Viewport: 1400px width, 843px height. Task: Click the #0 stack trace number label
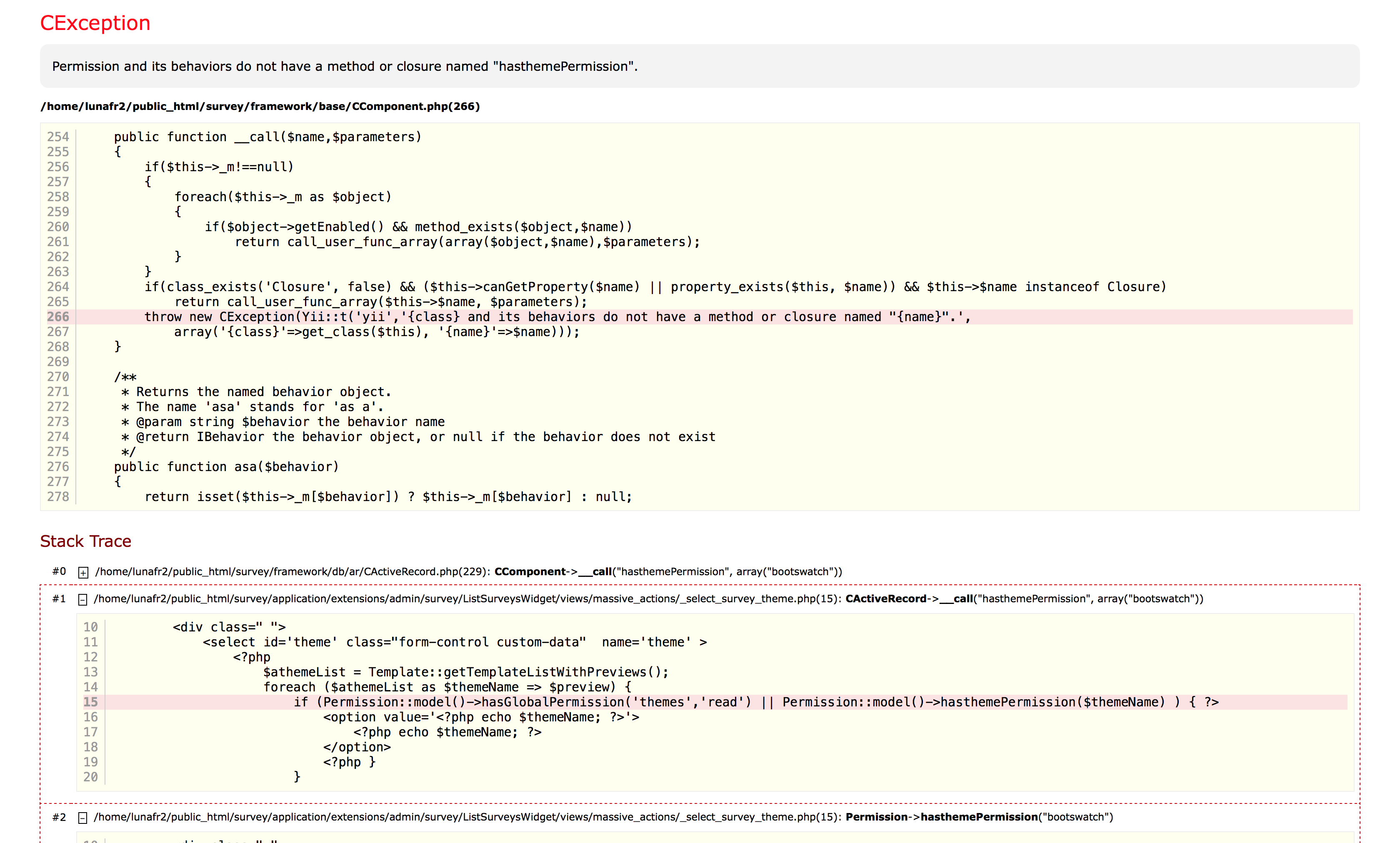click(x=59, y=571)
